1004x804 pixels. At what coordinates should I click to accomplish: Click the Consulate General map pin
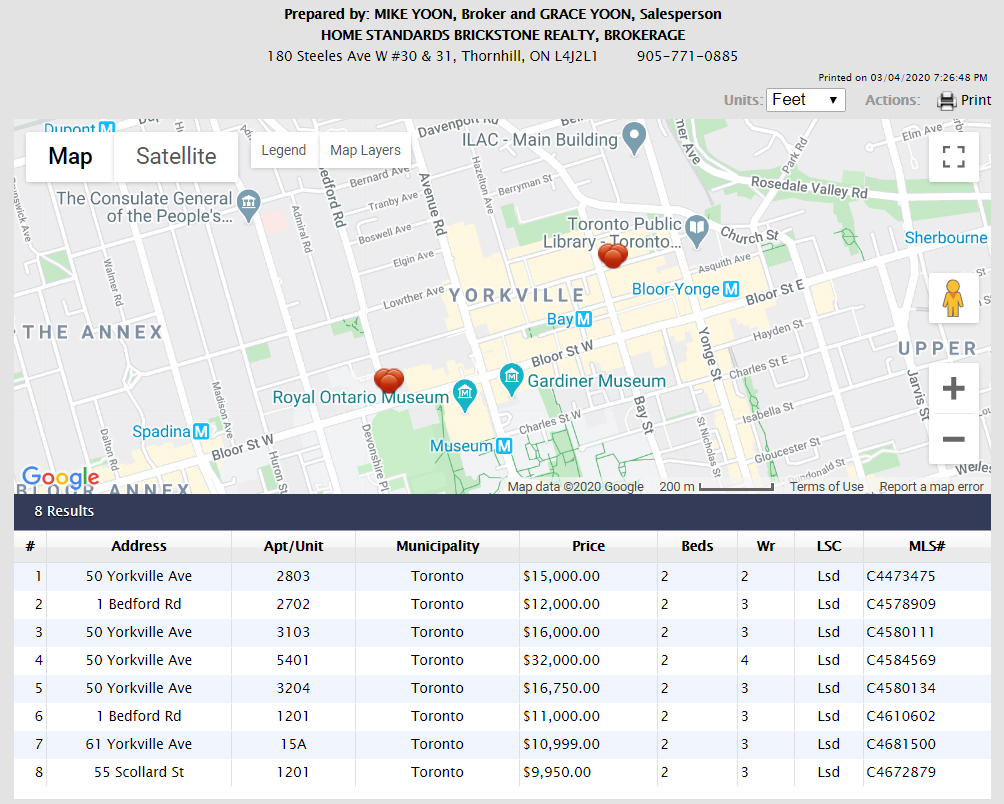tap(248, 205)
